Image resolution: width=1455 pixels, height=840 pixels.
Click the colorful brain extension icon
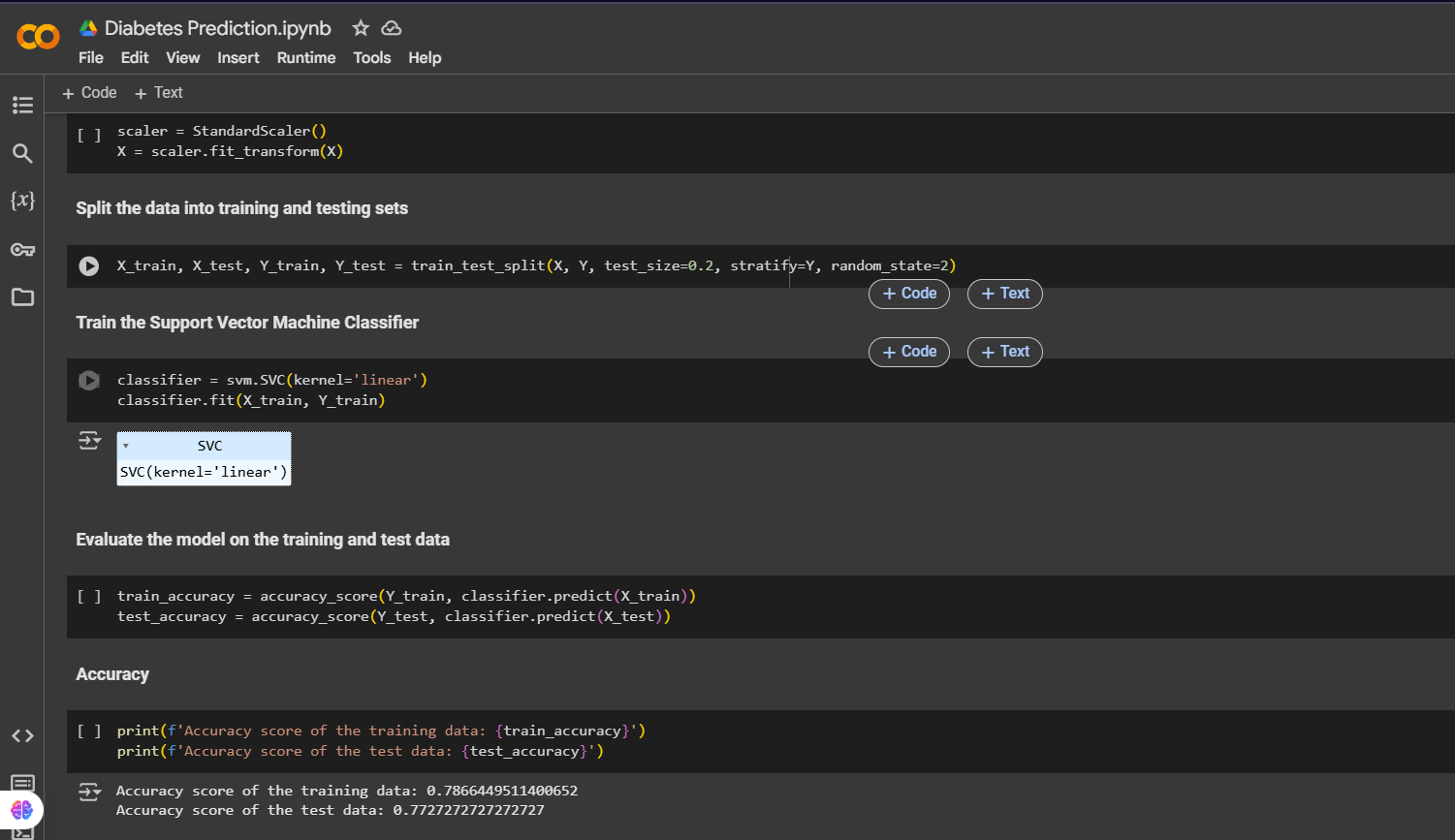click(x=21, y=809)
